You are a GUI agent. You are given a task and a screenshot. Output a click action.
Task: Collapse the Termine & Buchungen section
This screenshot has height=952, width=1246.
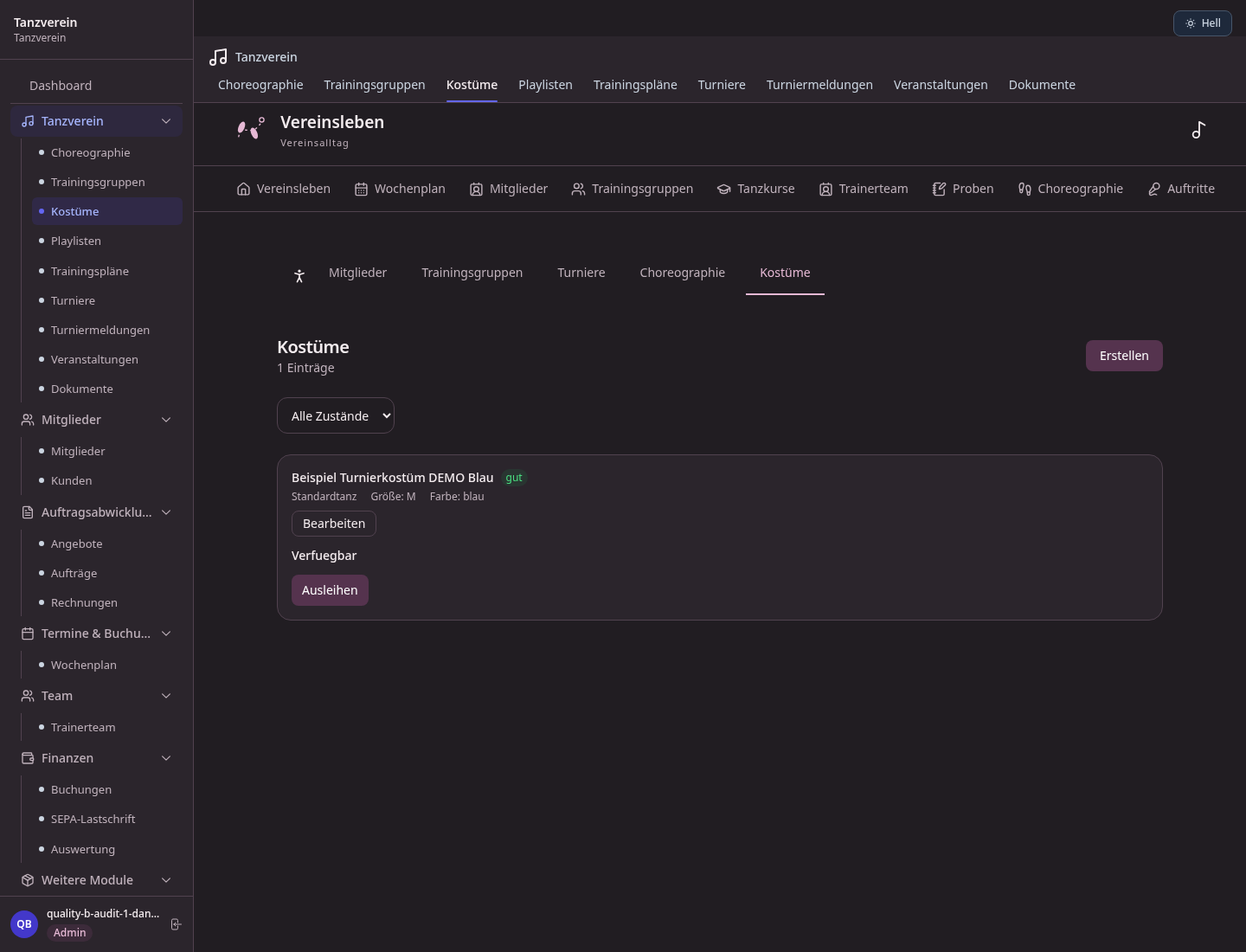pos(166,634)
